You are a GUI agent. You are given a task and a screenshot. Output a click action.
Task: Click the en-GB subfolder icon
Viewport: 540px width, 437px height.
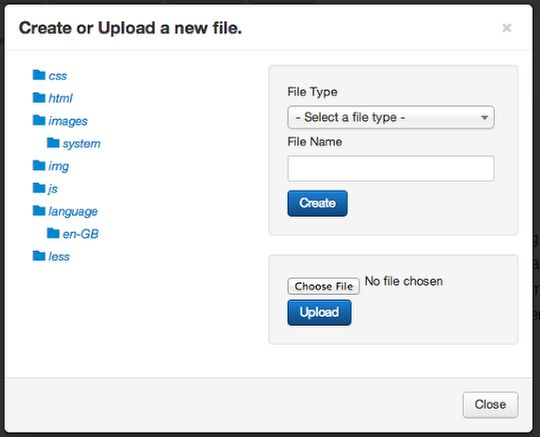coord(53,233)
